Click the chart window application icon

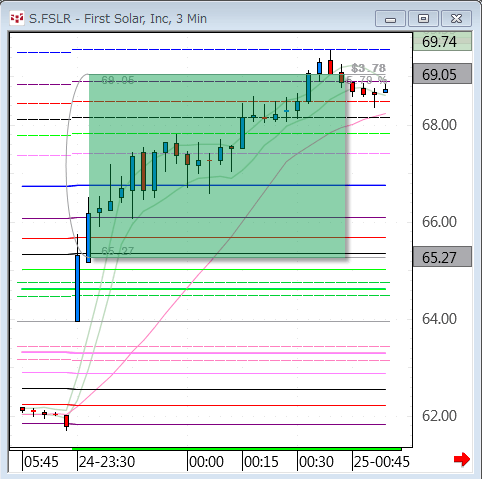(17, 18)
